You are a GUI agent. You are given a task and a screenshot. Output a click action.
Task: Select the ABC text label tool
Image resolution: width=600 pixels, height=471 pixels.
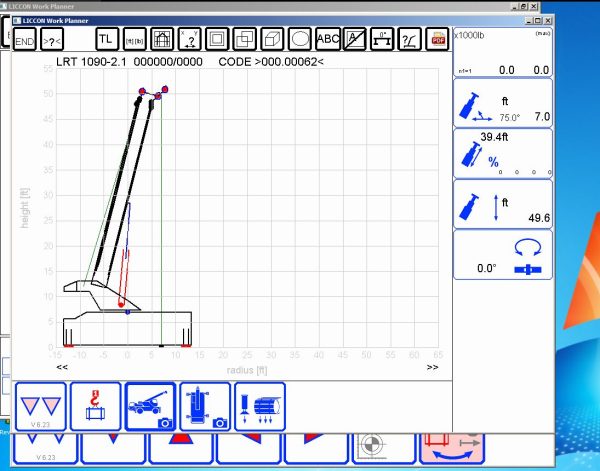[328, 39]
